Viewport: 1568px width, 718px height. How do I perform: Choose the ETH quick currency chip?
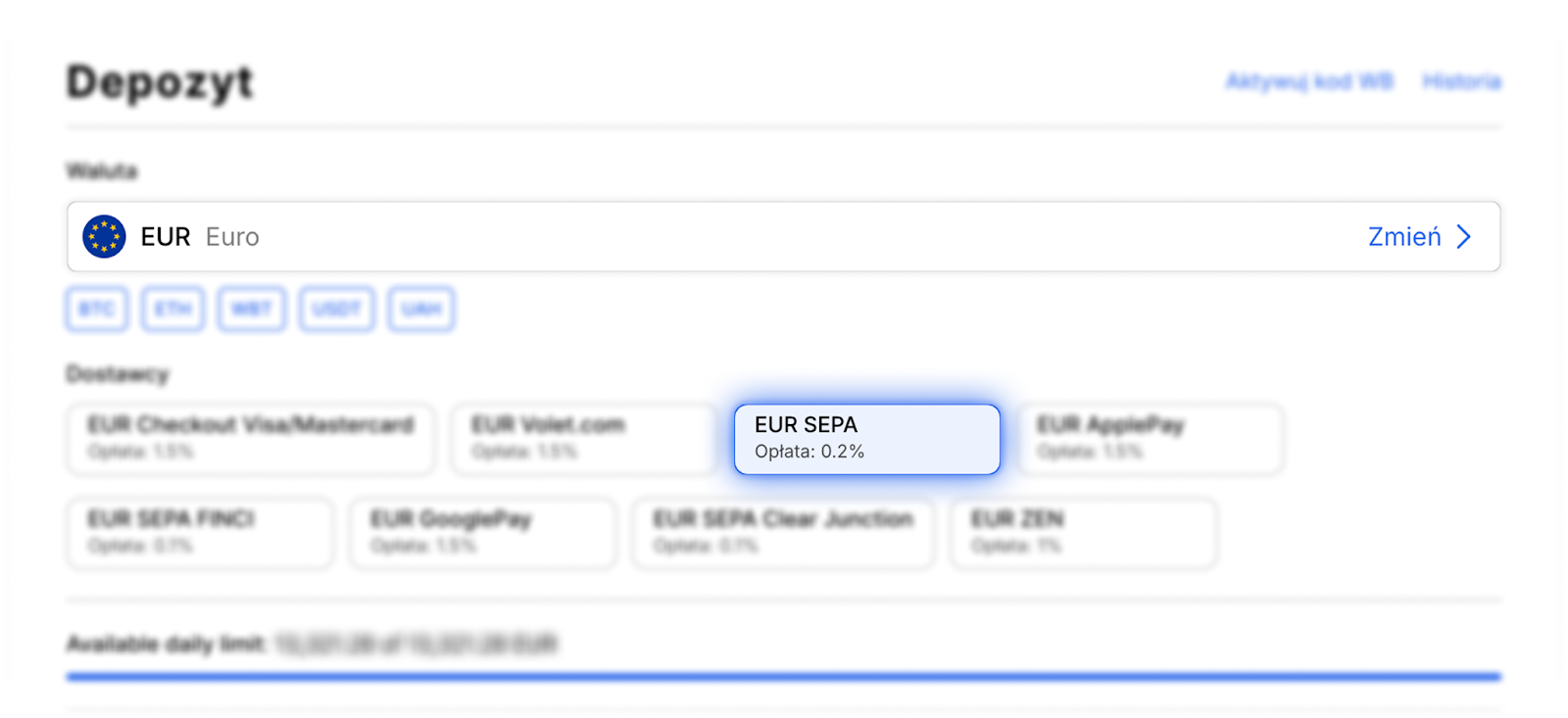click(172, 310)
